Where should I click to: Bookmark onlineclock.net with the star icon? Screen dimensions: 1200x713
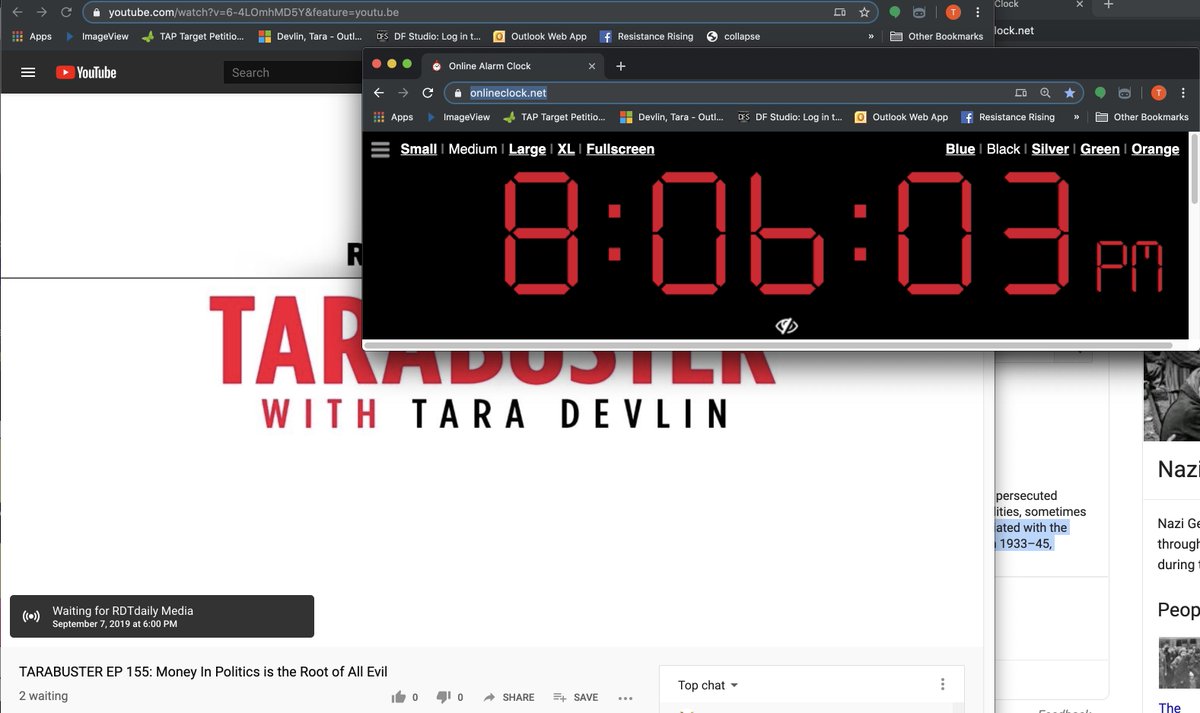1069,93
